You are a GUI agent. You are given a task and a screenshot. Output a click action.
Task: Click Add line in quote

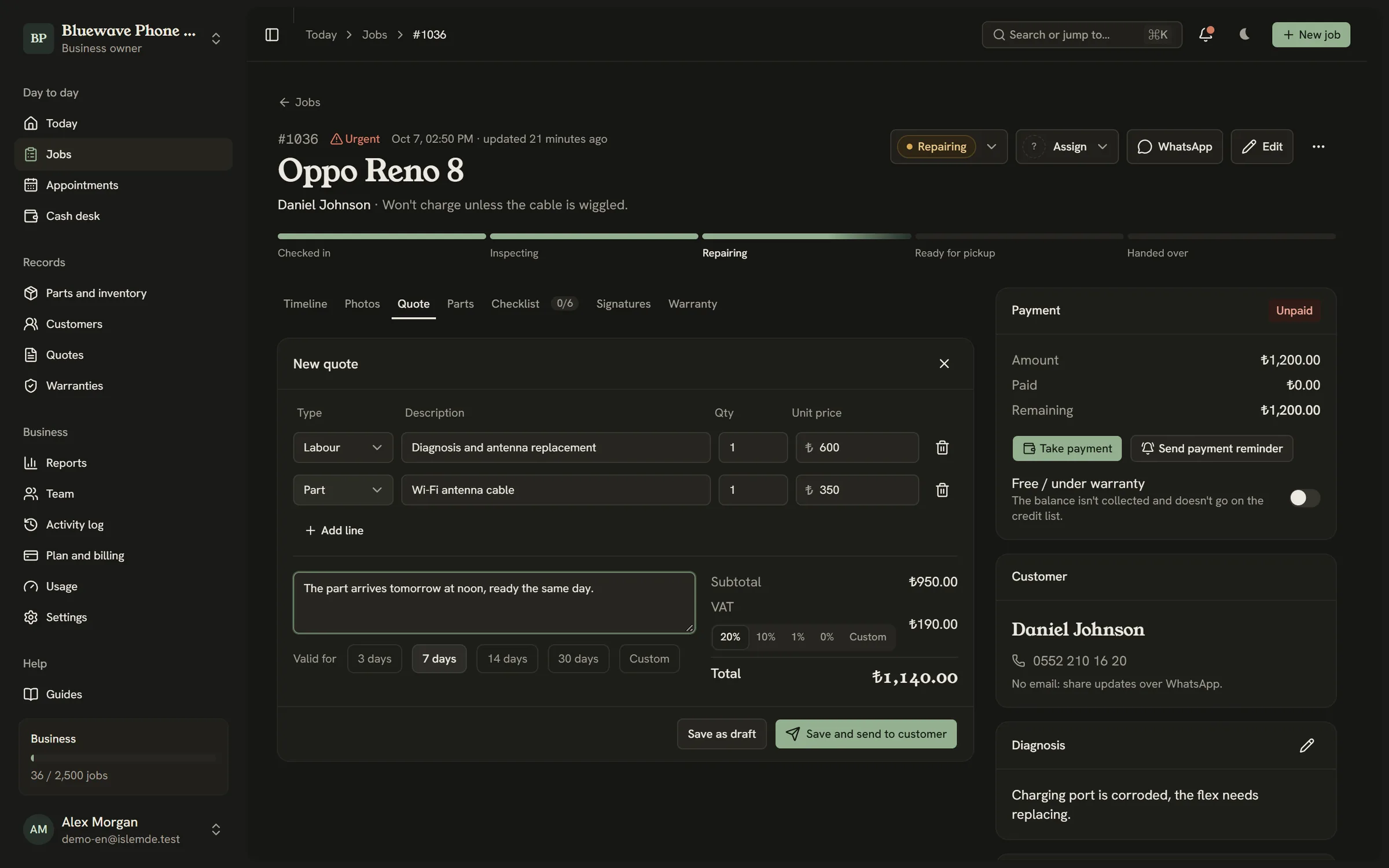click(334, 530)
